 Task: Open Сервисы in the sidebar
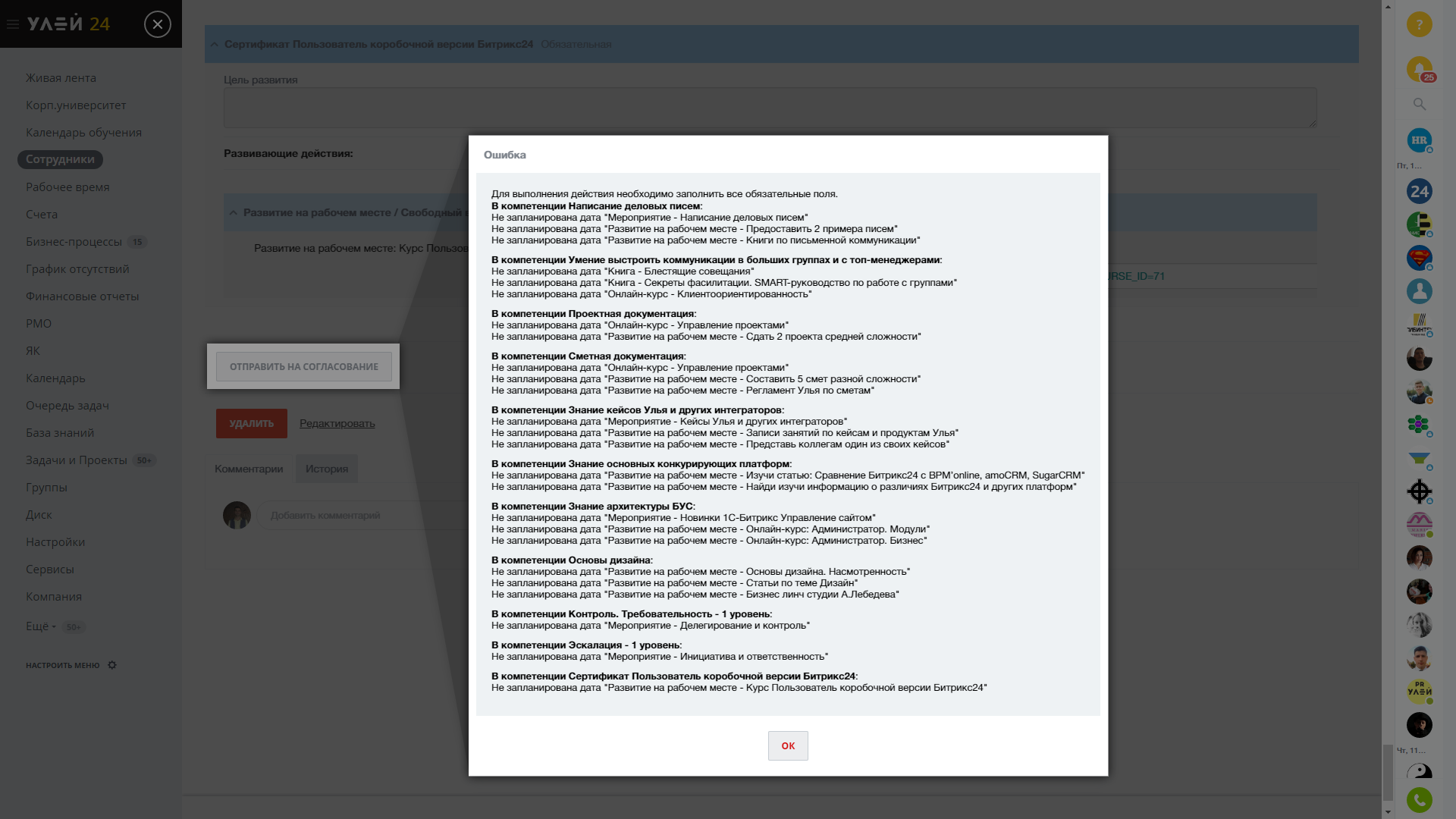tap(50, 570)
